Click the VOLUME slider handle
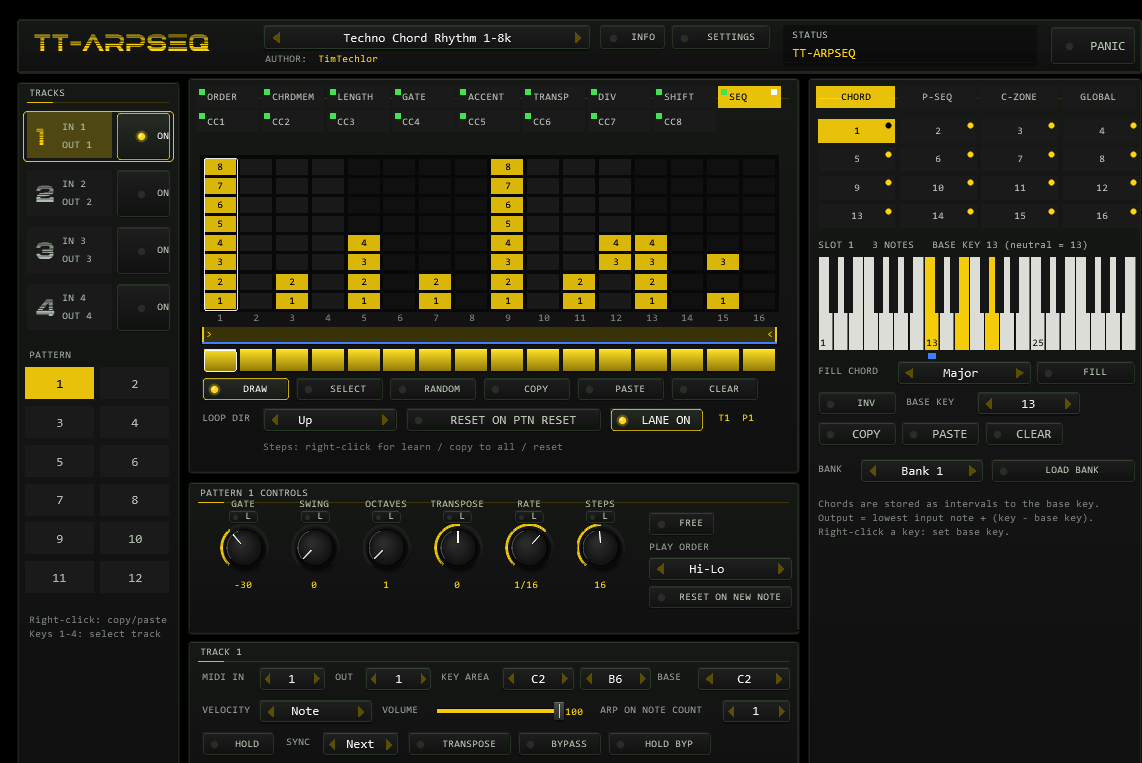Screen dimensions: 1142x763 coord(559,711)
